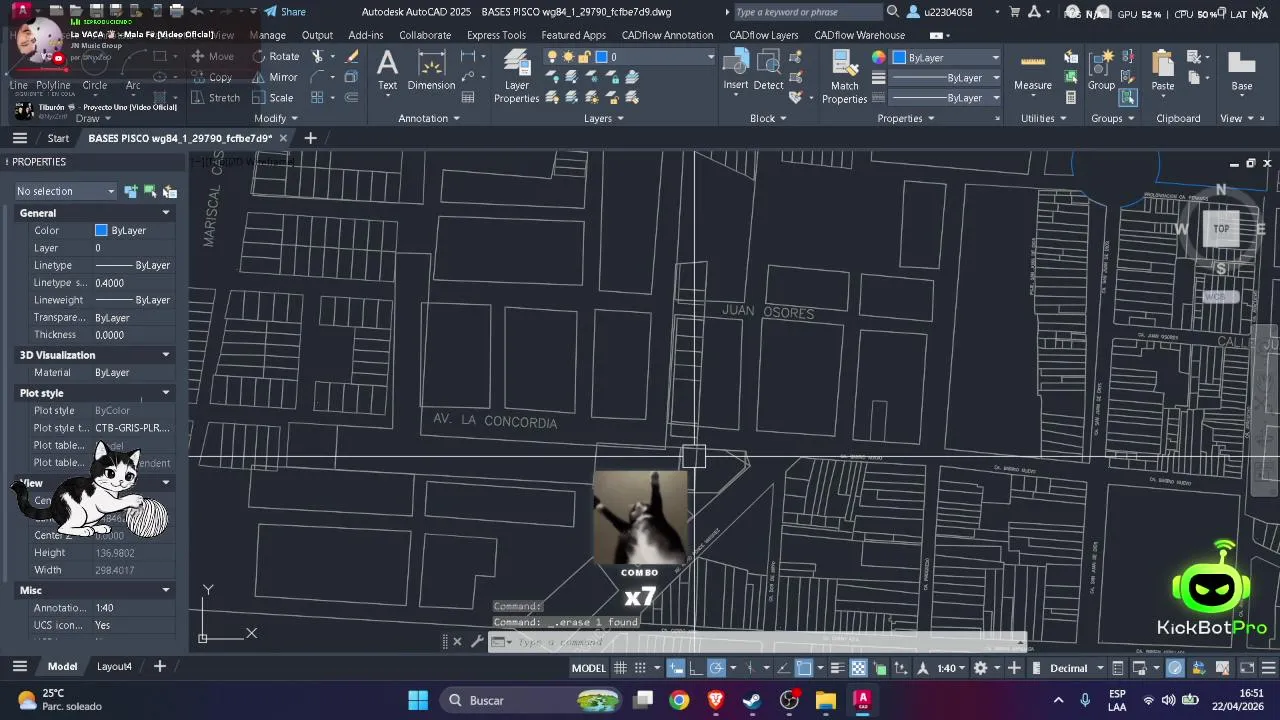Open the Featured Apps tab
Screen dimensions: 1280x720
click(x=574, y=35)
